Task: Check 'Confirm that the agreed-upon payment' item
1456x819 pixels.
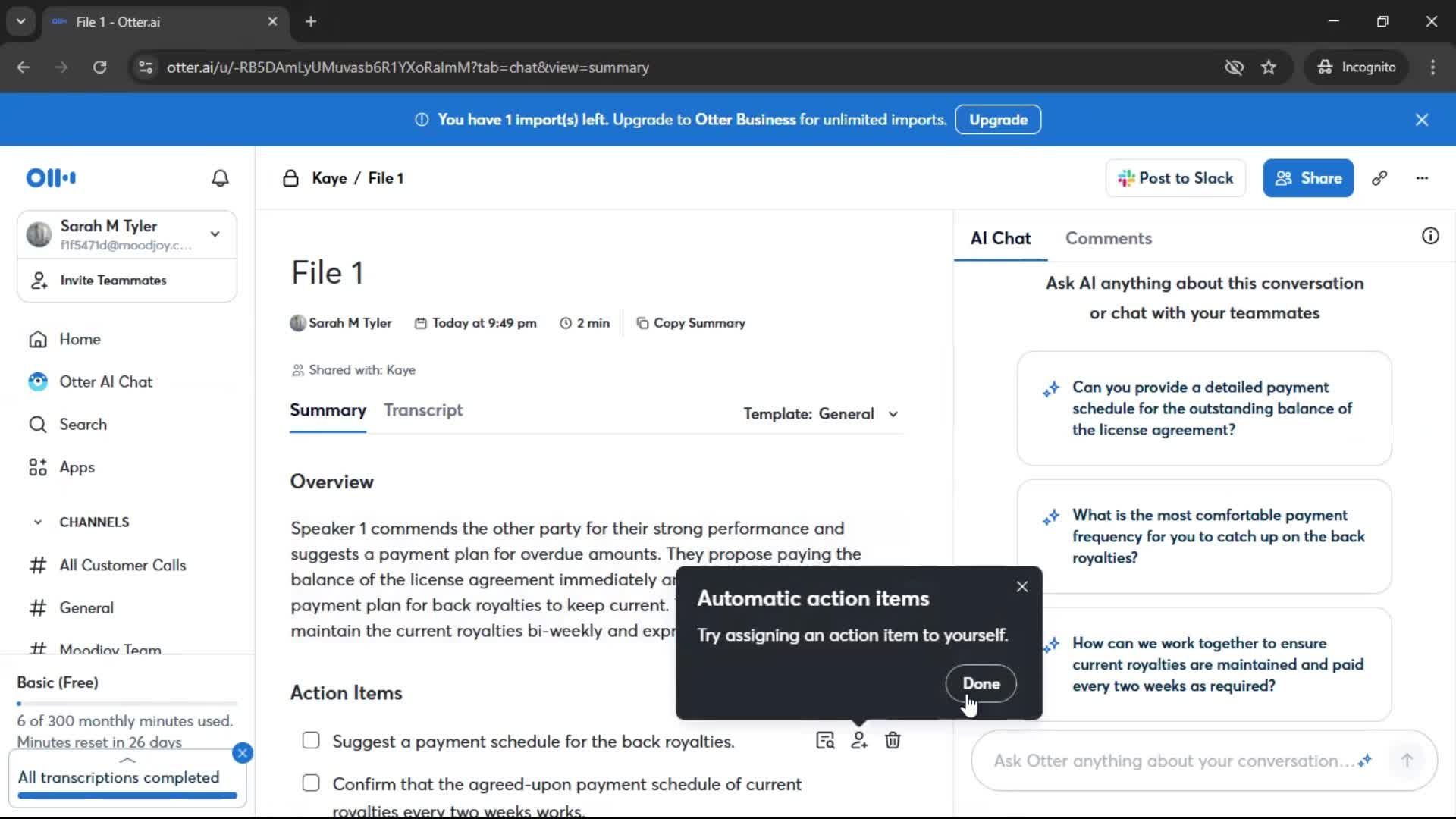Action: [311, 783]
